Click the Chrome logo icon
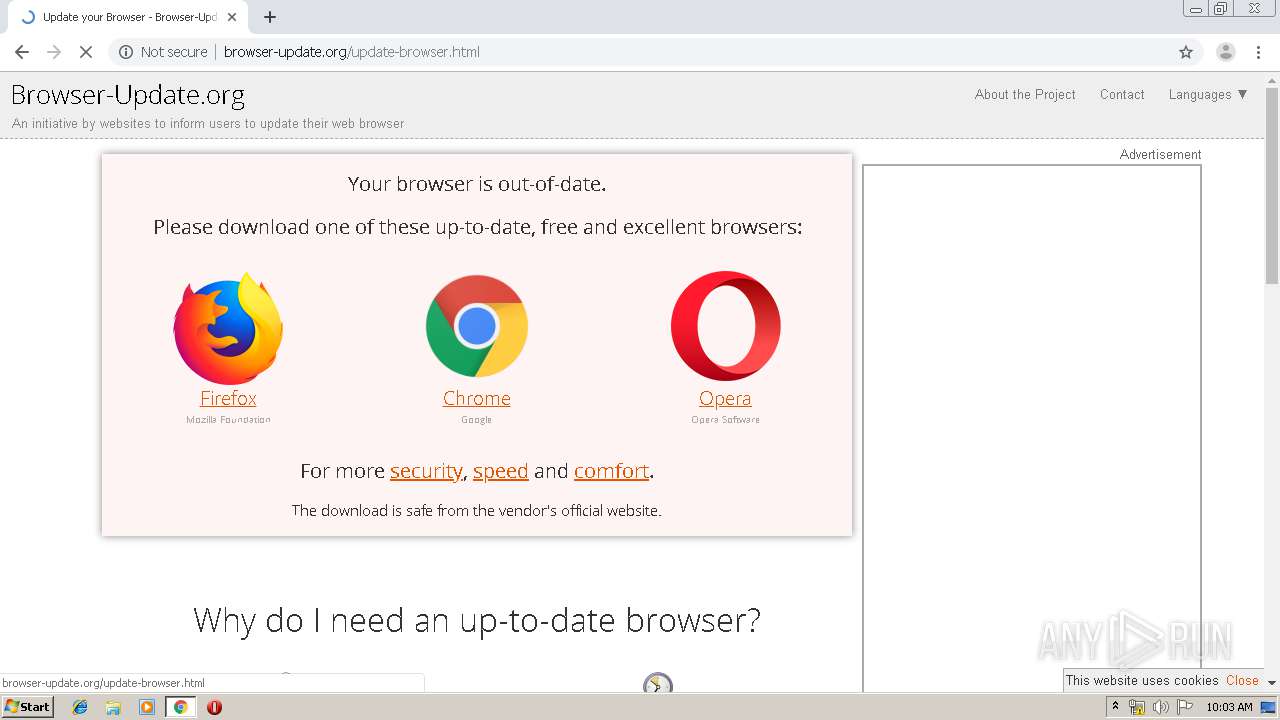The width and height of the screenshot is (1280, 720). click(477, 326)
